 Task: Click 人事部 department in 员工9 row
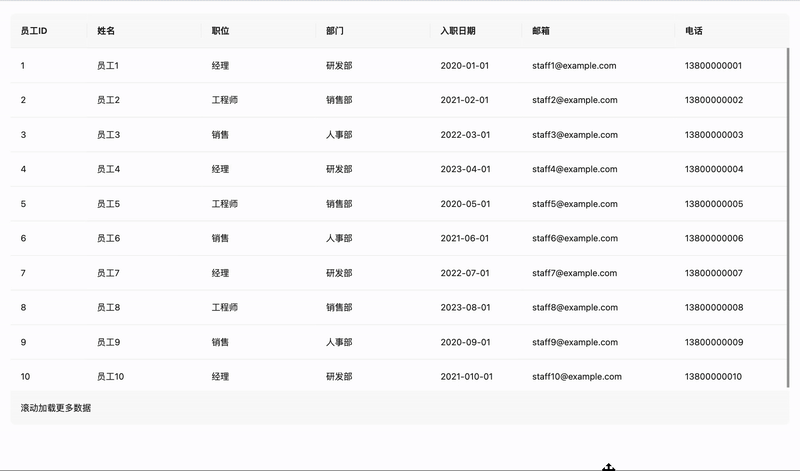pos(339,342)
